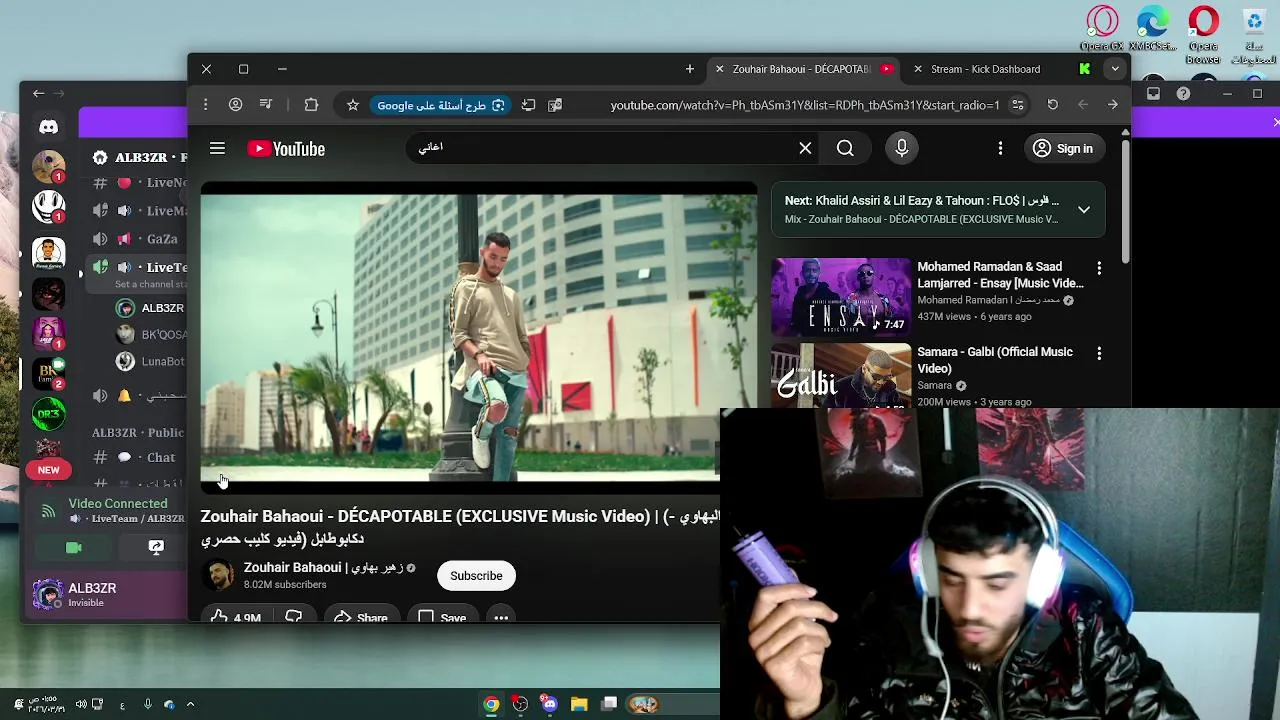Open Chrome from the taskbar

[x=491, y=704]
